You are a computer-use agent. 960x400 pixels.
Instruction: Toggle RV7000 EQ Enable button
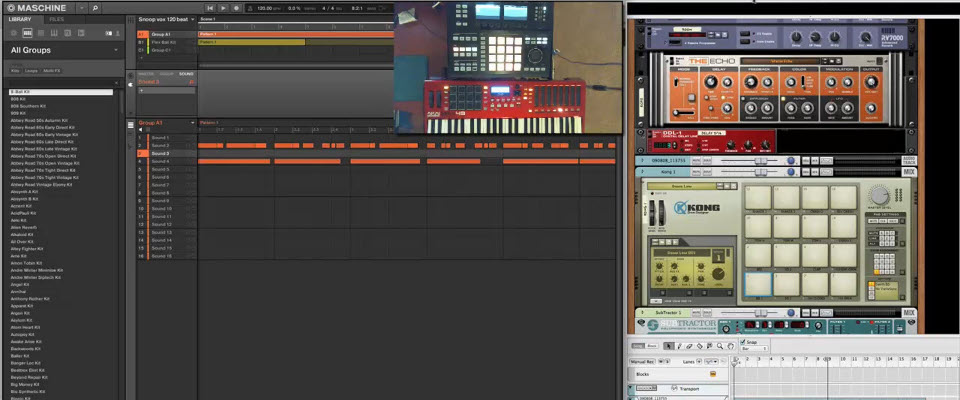tap(745, 33)
